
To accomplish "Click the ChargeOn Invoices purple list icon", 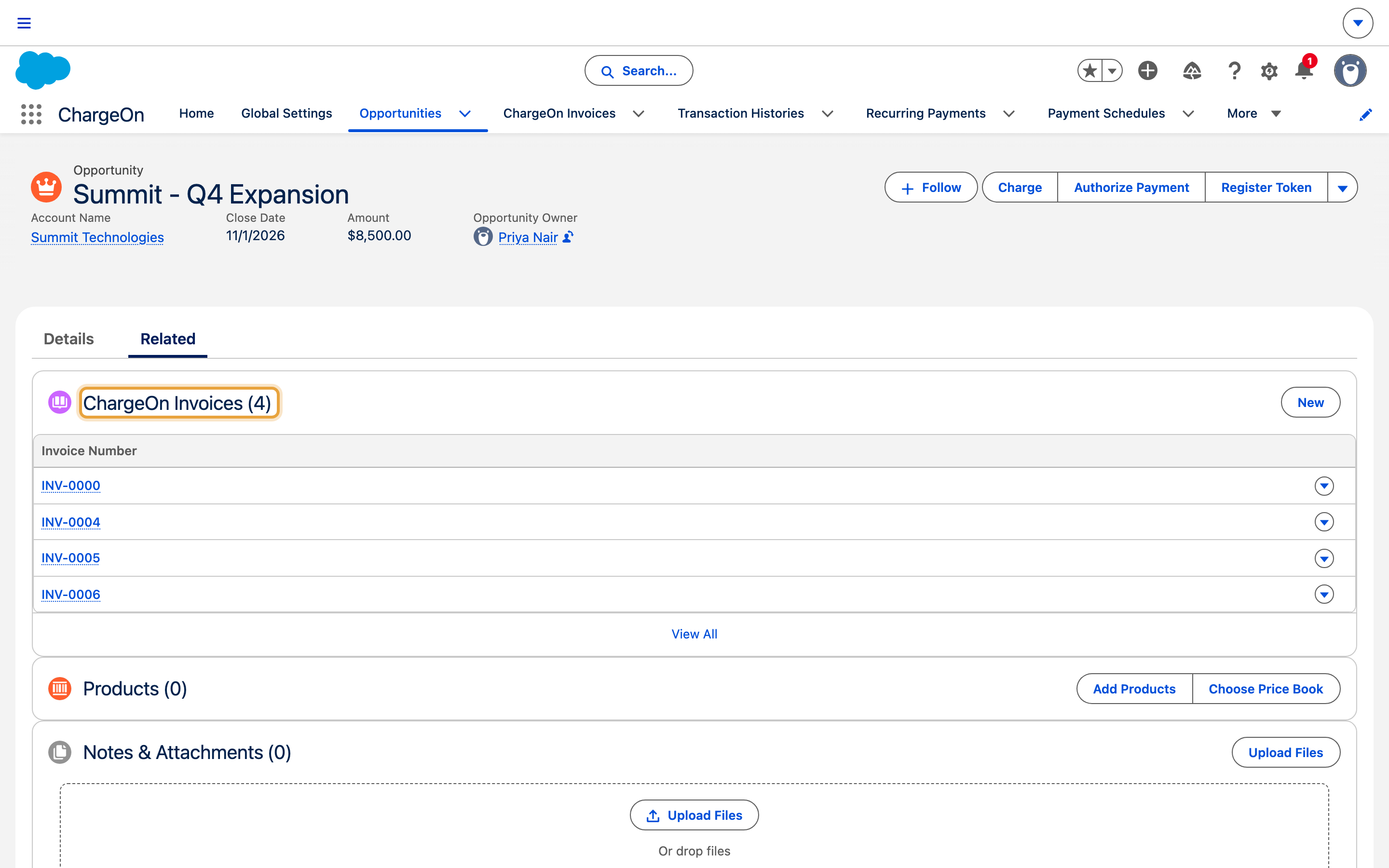I will pos(60,403).
